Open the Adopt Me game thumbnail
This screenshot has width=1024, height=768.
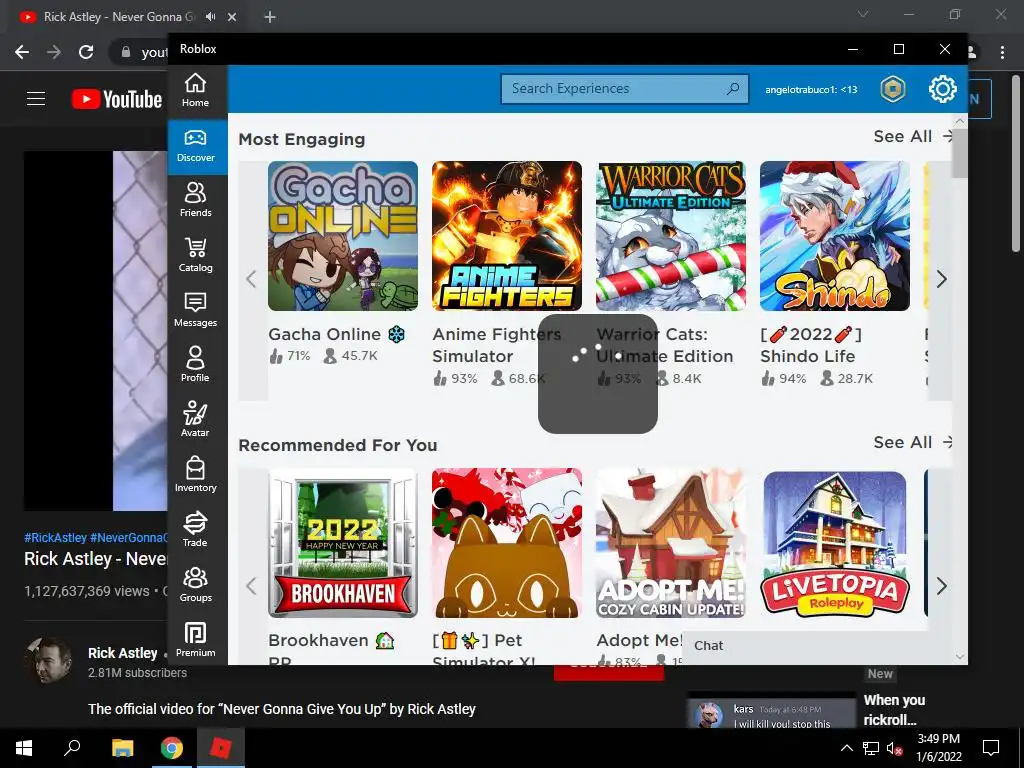[671, 543]
